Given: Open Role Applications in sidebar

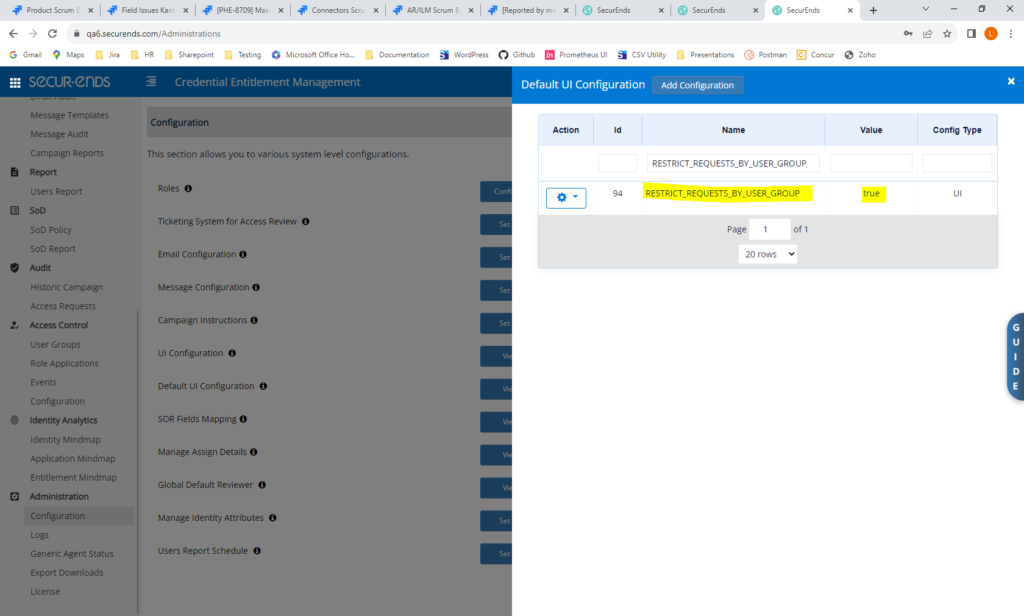Looking at the screenshot, I should pos(64,363).
